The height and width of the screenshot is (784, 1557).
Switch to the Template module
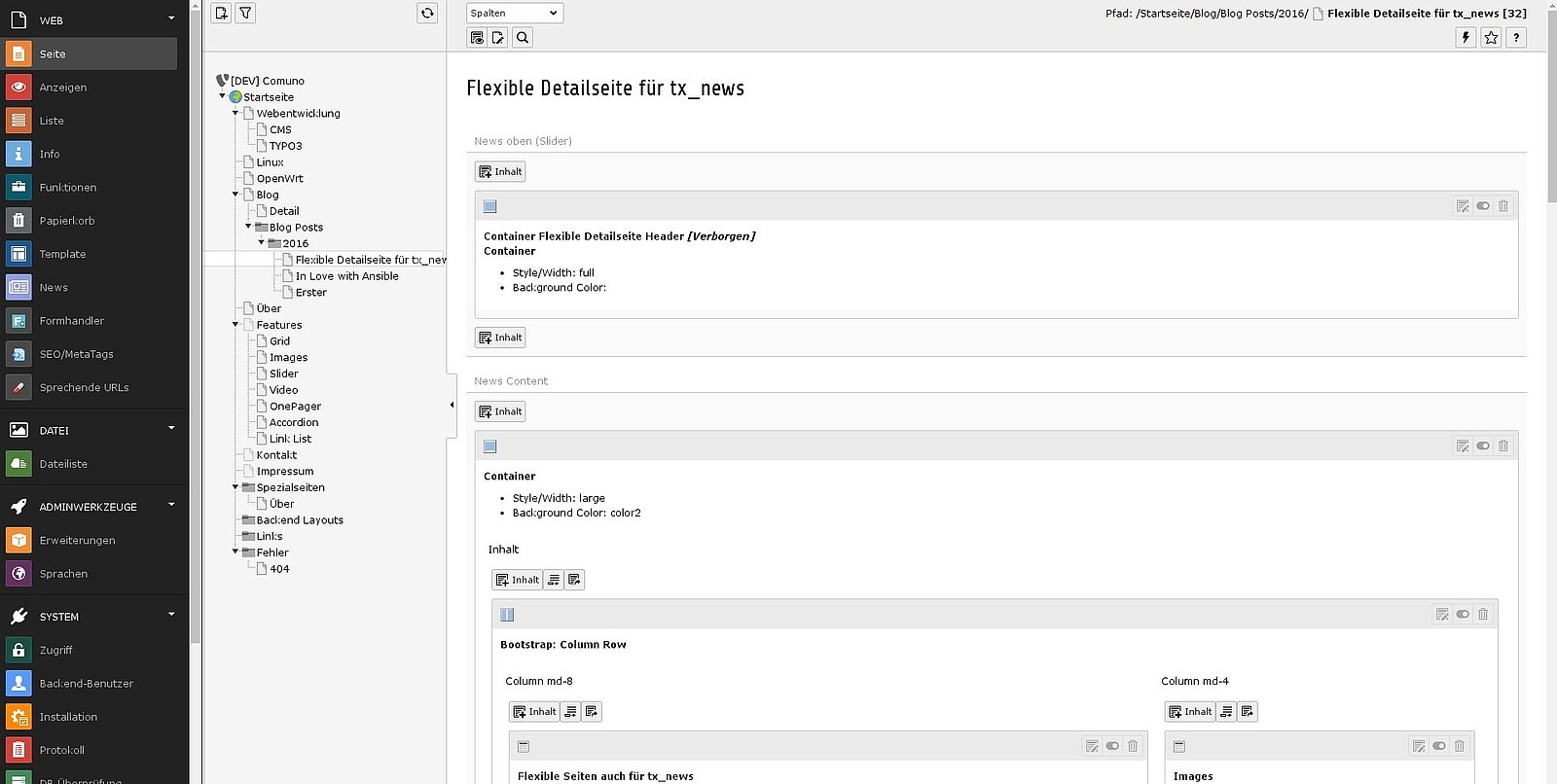pos(62,254)
